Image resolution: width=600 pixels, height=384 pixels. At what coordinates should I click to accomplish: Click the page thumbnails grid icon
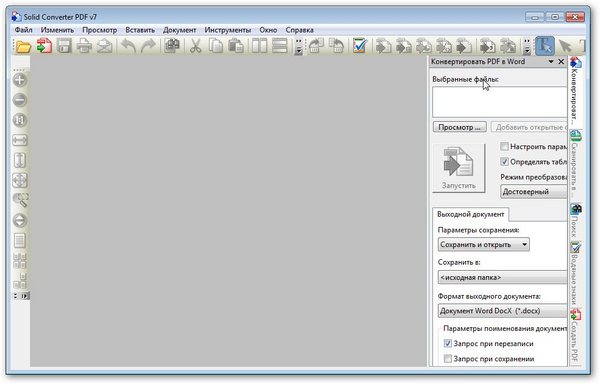point(20,260)
